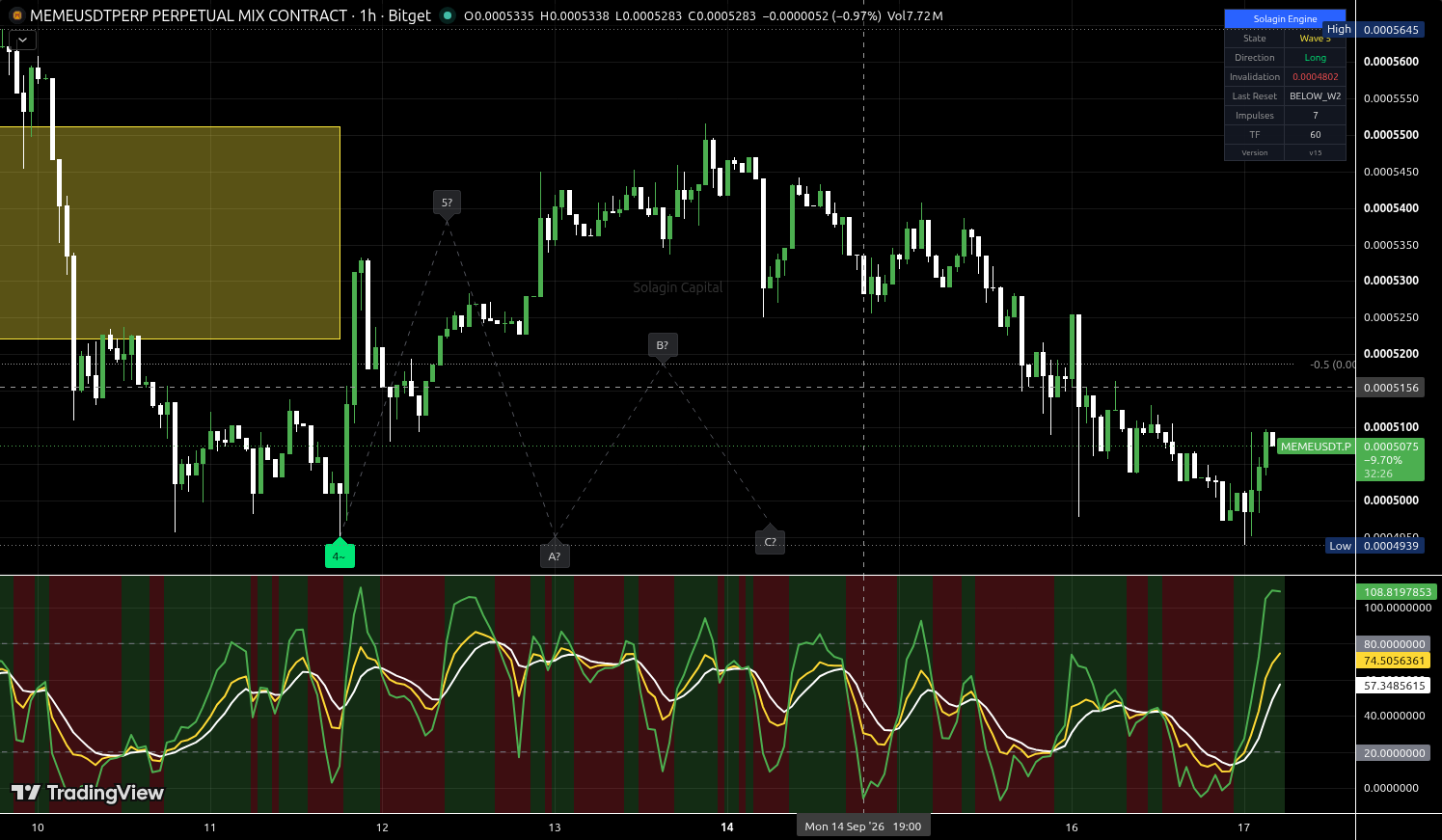Select the A? wave label

(x=555, y=556)
